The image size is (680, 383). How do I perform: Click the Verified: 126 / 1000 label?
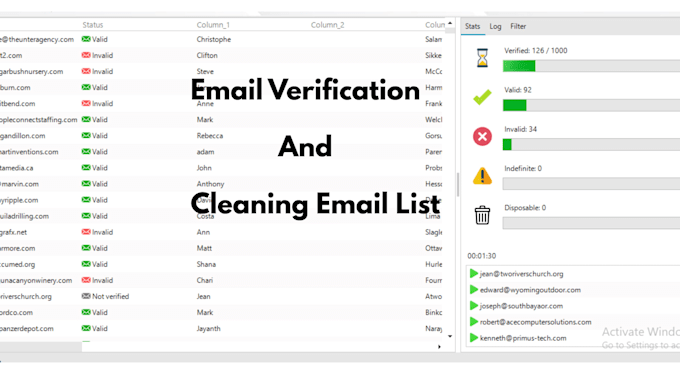[x=536, y=51]
